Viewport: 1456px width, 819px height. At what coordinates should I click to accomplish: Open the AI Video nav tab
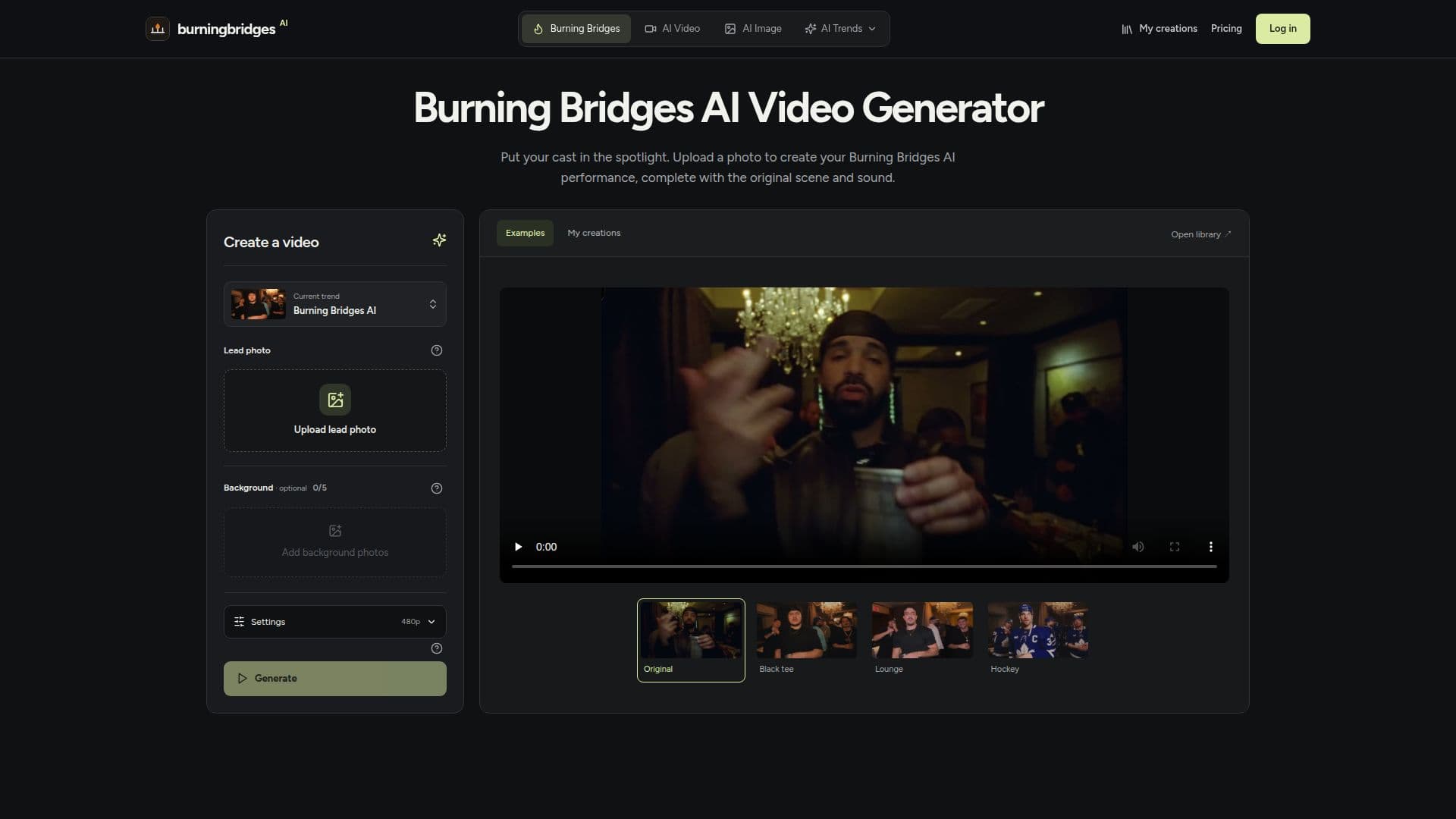673,29
